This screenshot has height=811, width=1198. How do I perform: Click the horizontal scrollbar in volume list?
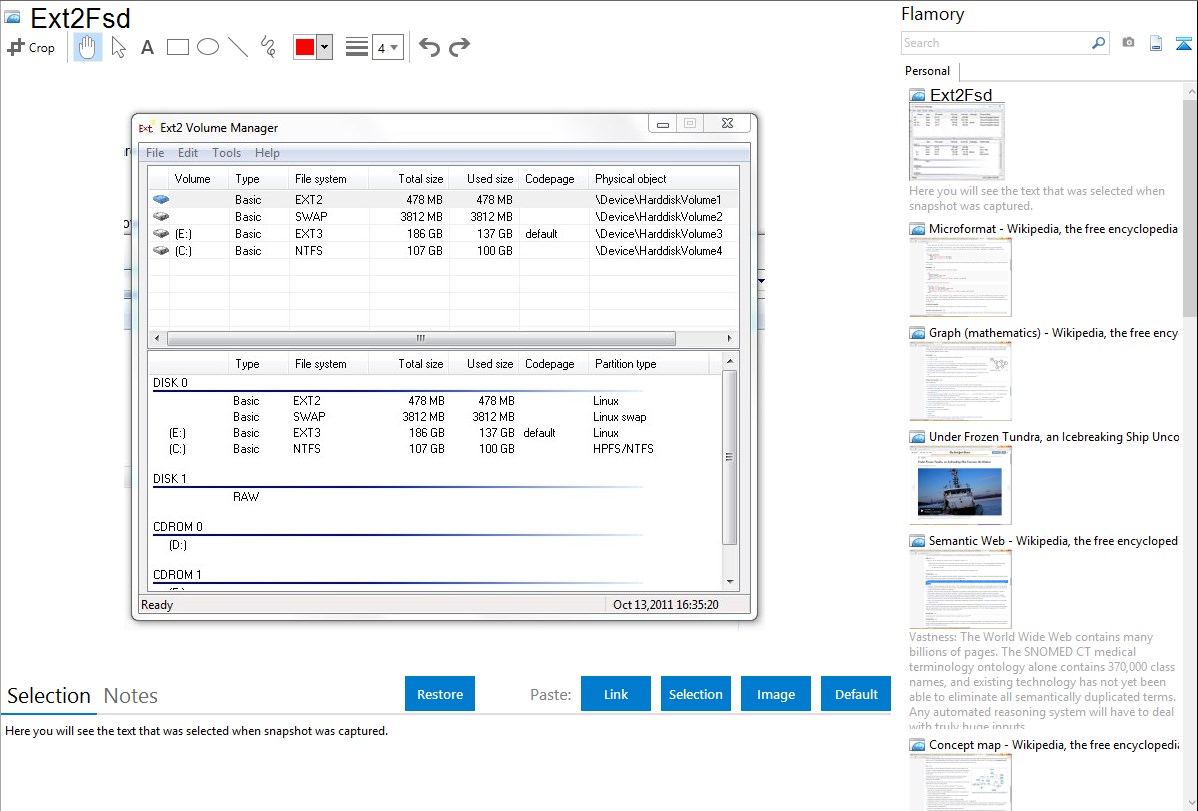(x=421, y=338)
